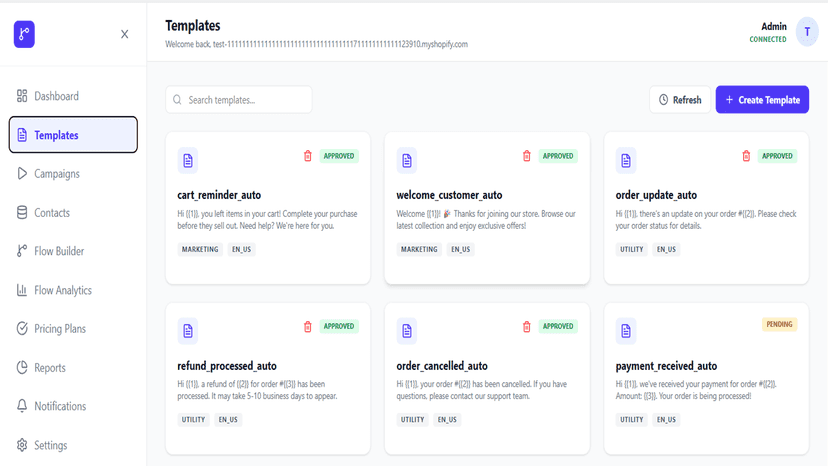Click trash icon on welcome_customer_auto card
828x466 pixels.
526,156
